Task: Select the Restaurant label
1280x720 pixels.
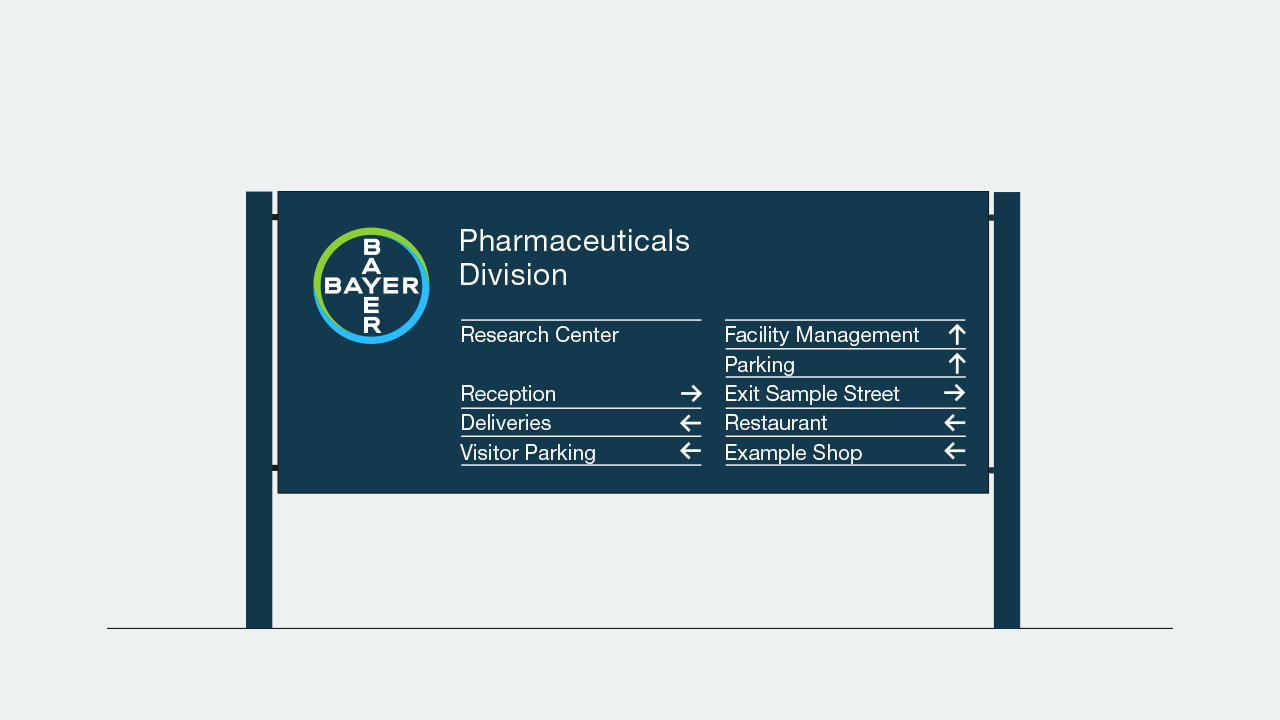Action: (776, 423)
